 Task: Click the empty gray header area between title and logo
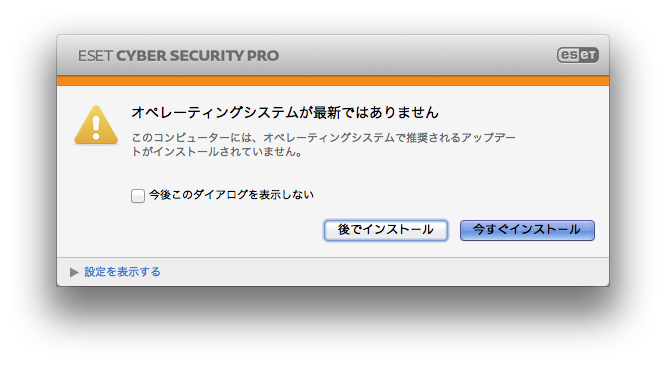[416, 55]
